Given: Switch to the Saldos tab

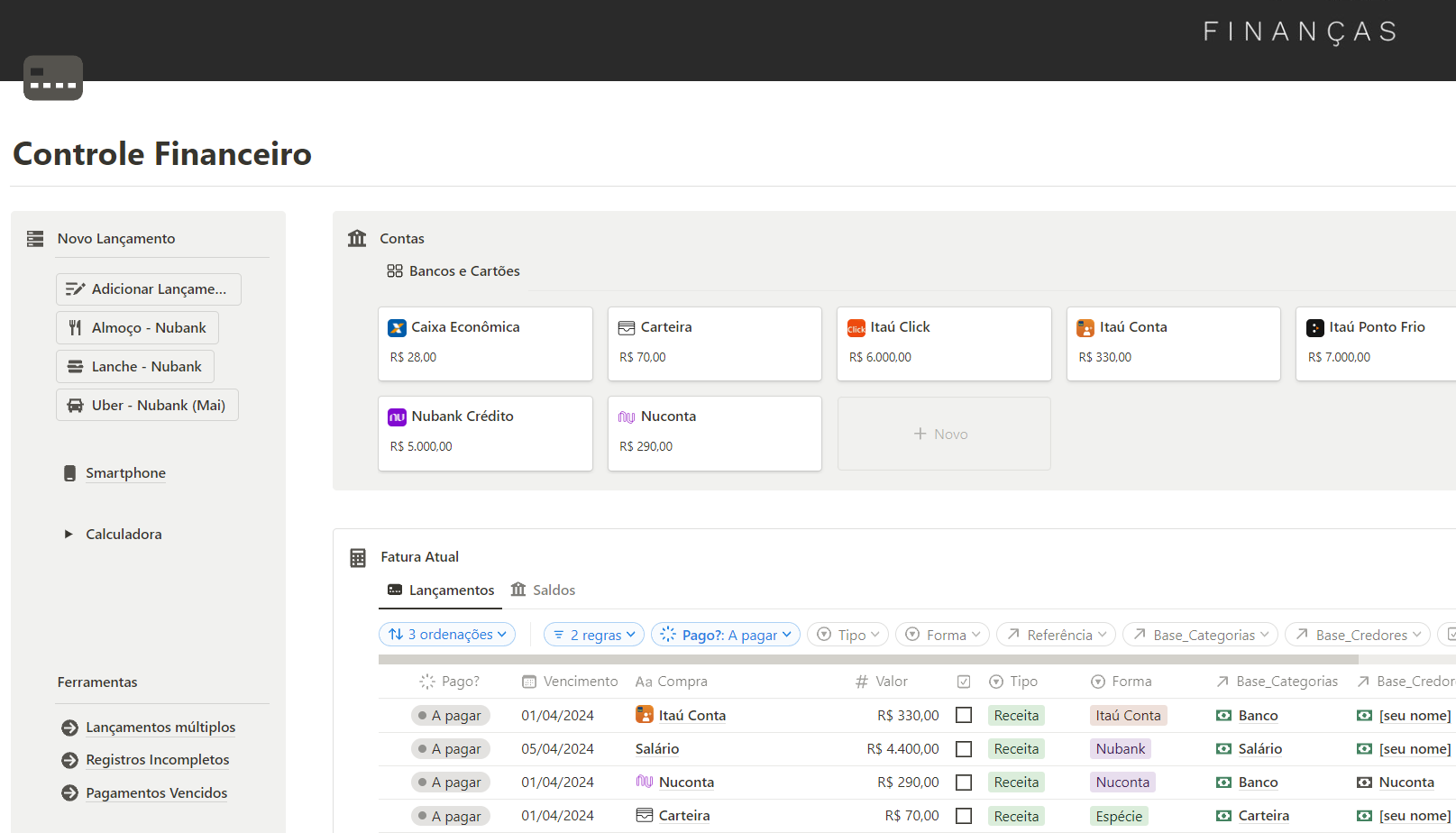Looking at the screenshot, I should pyautogui.click(x=543, y=590).
